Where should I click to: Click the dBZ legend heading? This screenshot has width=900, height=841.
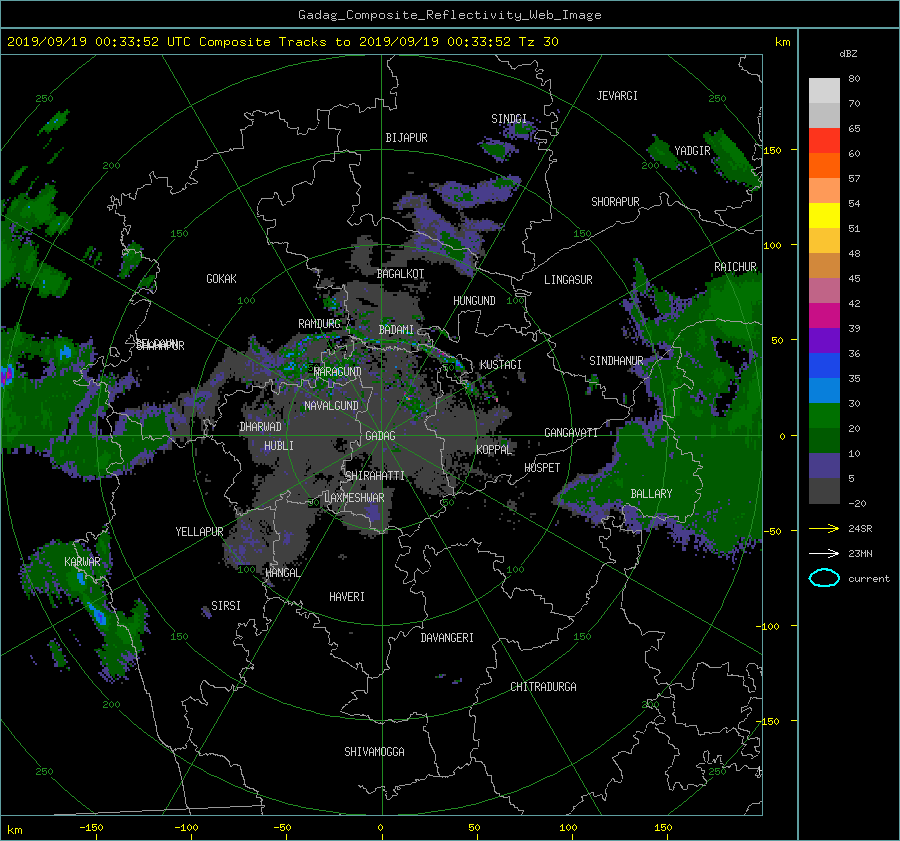click(x=848, y=54)
